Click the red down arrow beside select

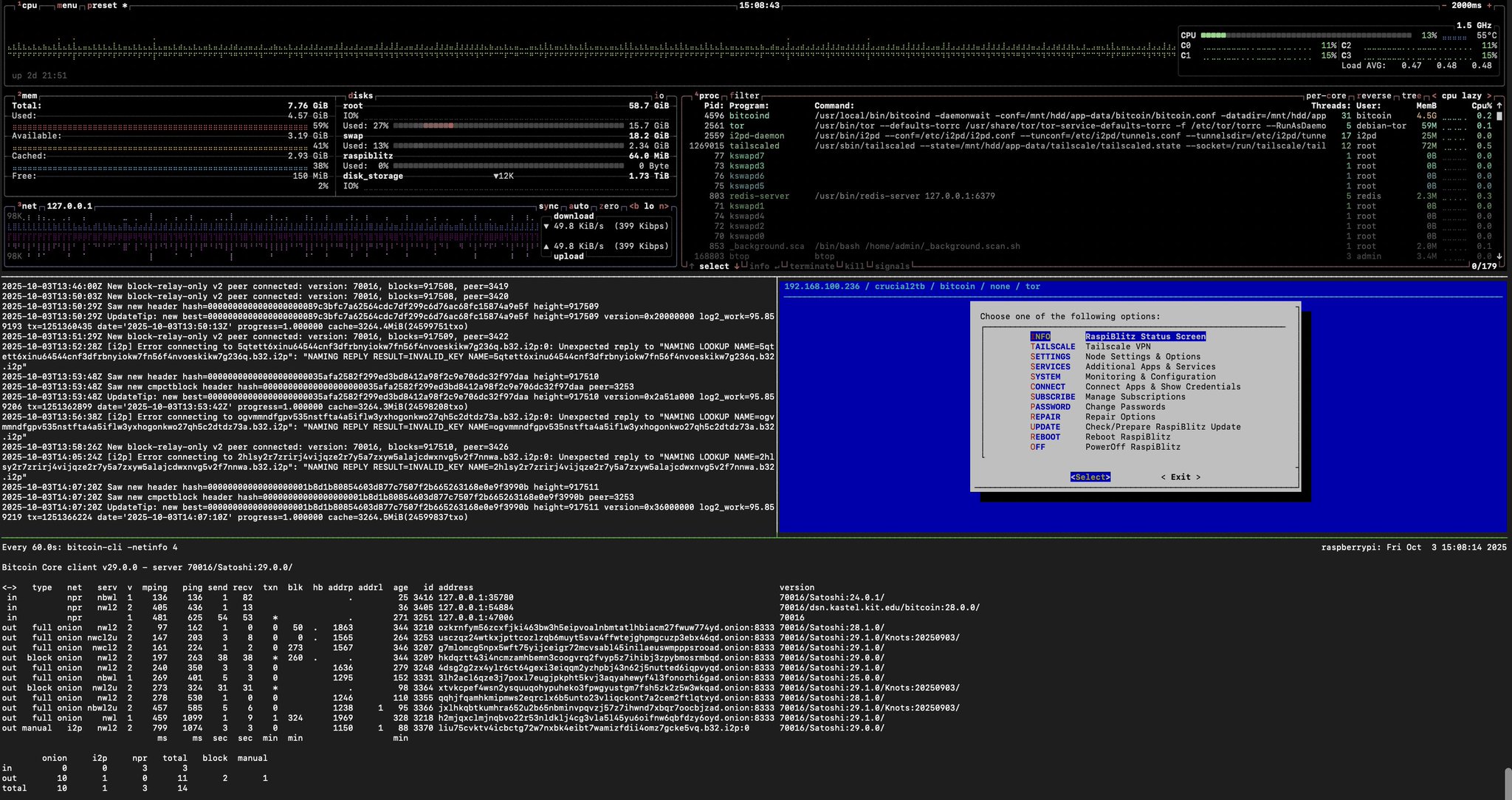point(736,266)
